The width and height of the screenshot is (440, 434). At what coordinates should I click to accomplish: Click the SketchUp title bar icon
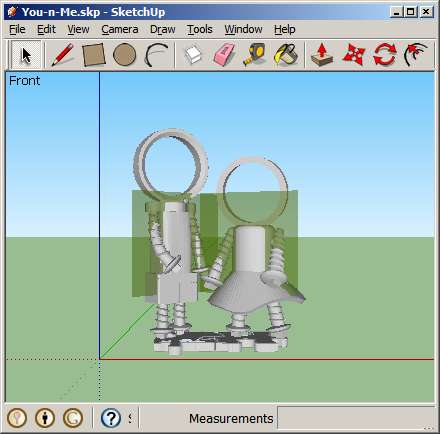click(12, 12)
